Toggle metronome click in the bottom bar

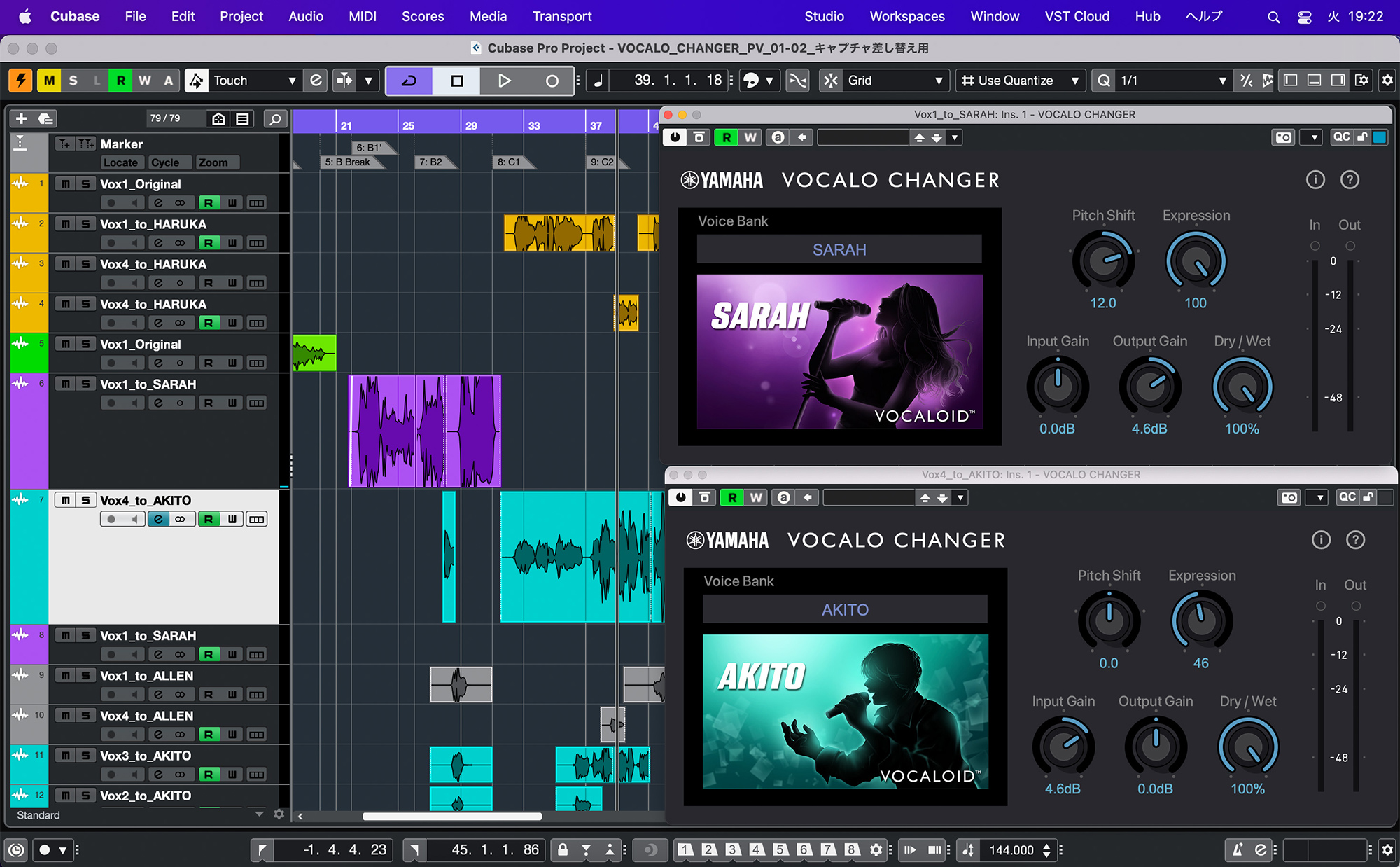coord(1237,849)
